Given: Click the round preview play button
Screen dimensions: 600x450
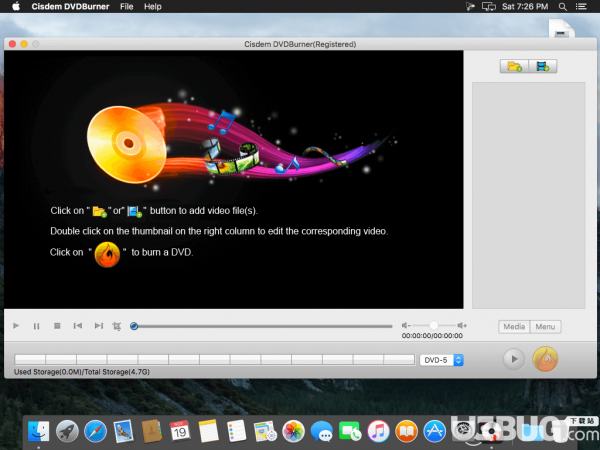Looking at the screenshot, I should (514, 359).
